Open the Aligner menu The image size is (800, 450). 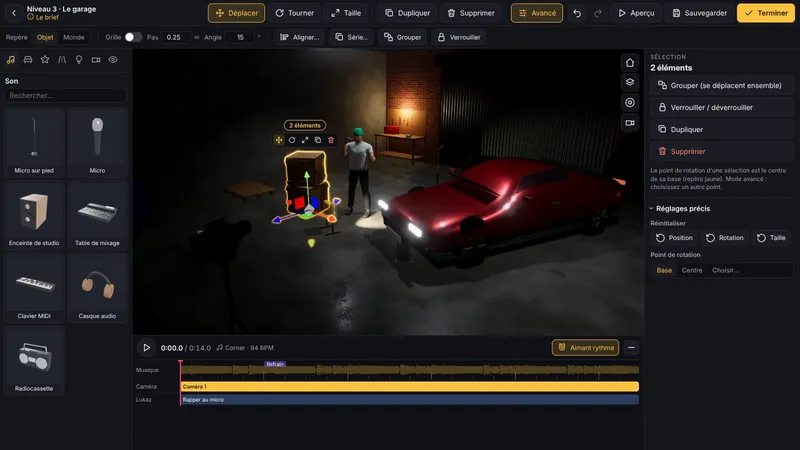click(299, 37)
